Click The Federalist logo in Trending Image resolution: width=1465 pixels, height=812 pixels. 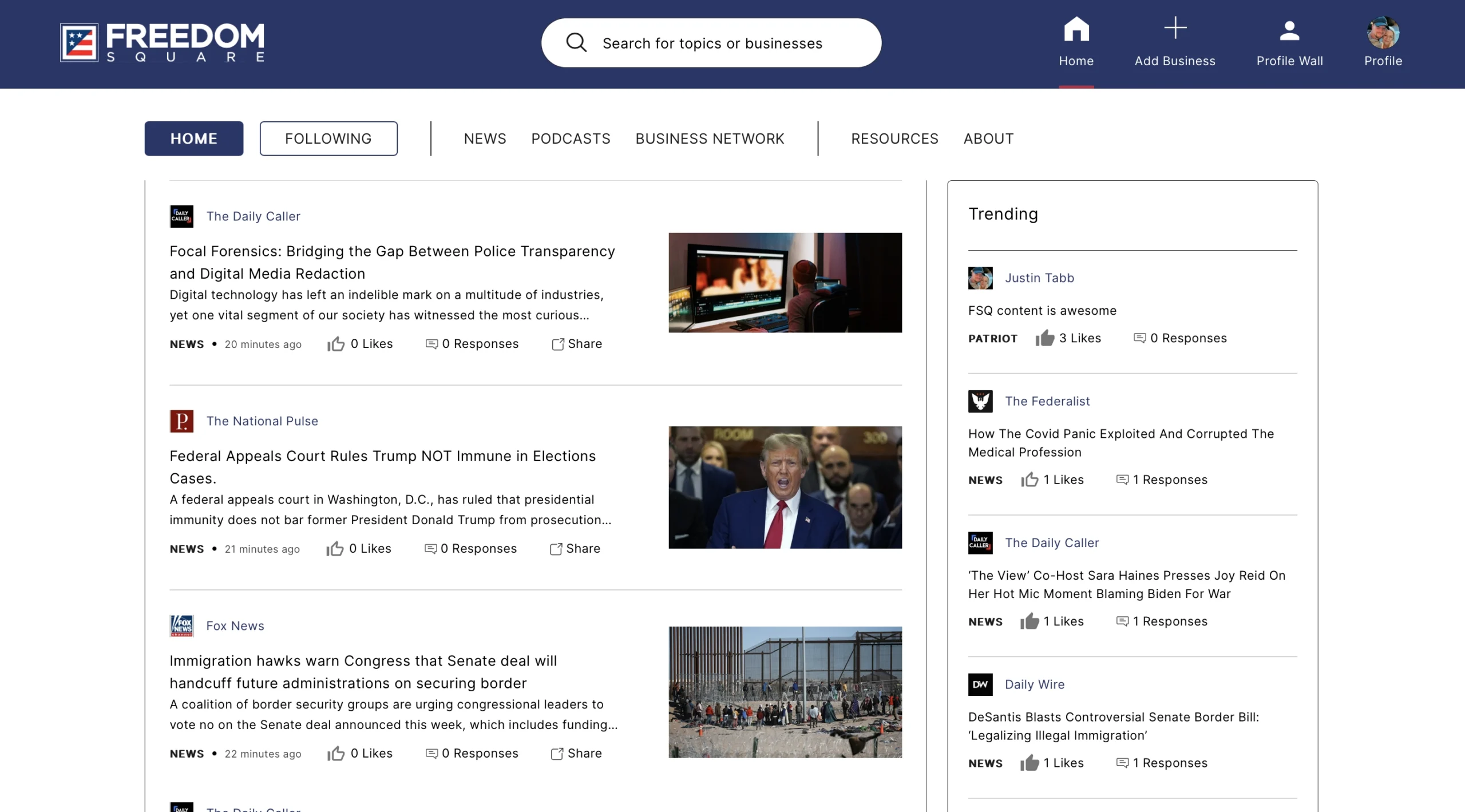[x=980, y=401]
